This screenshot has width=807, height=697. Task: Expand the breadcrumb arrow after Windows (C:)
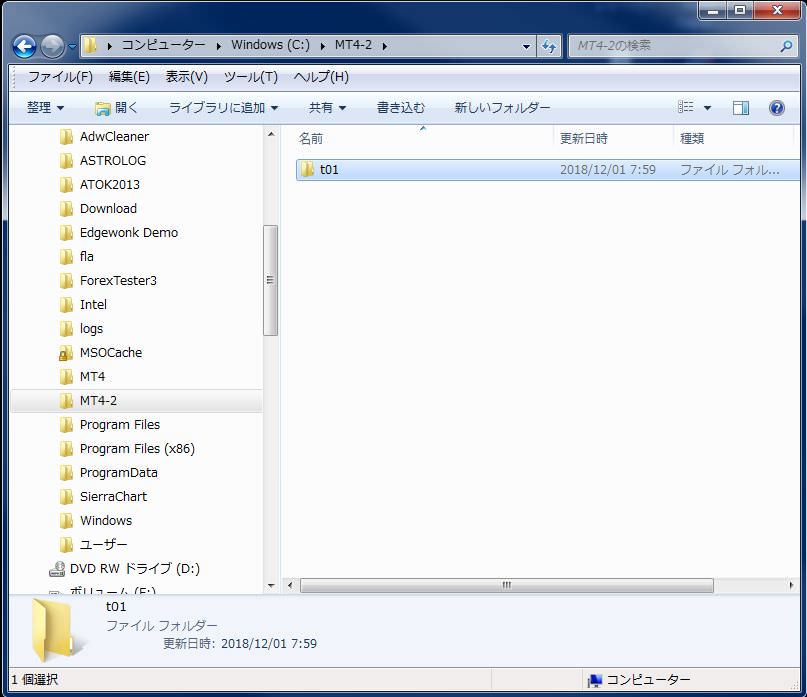[x=323, y=45]
